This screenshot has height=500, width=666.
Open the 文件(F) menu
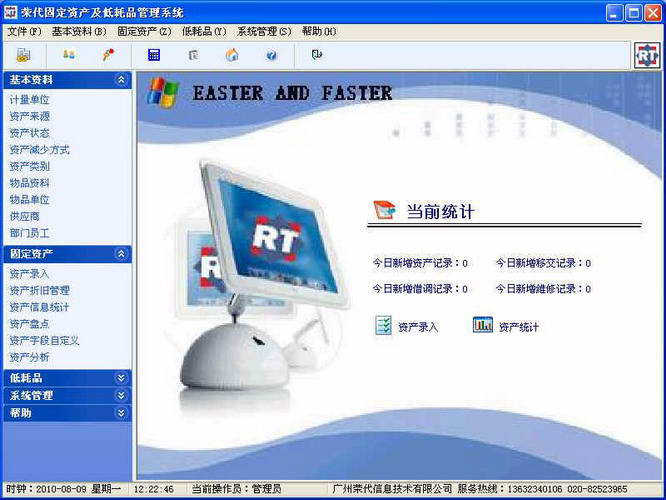pyautogui.click(x=24, y=31)
